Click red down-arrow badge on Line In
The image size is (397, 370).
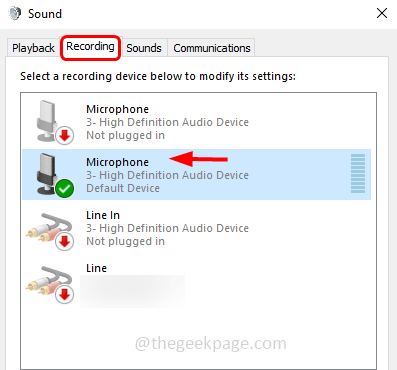(65, 242)
